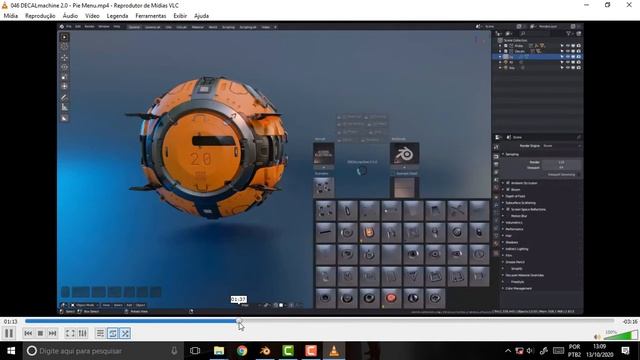The width and height of the screenshot is (640, 360).
Task: Click the VLC volume speaker icon
Action: [x=597, y=337]
